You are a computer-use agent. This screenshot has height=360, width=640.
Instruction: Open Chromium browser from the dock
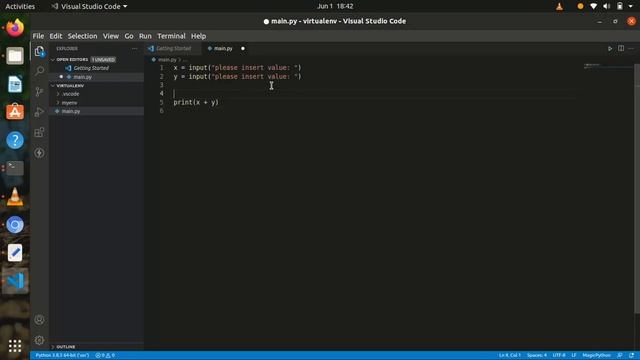[15, 224]
